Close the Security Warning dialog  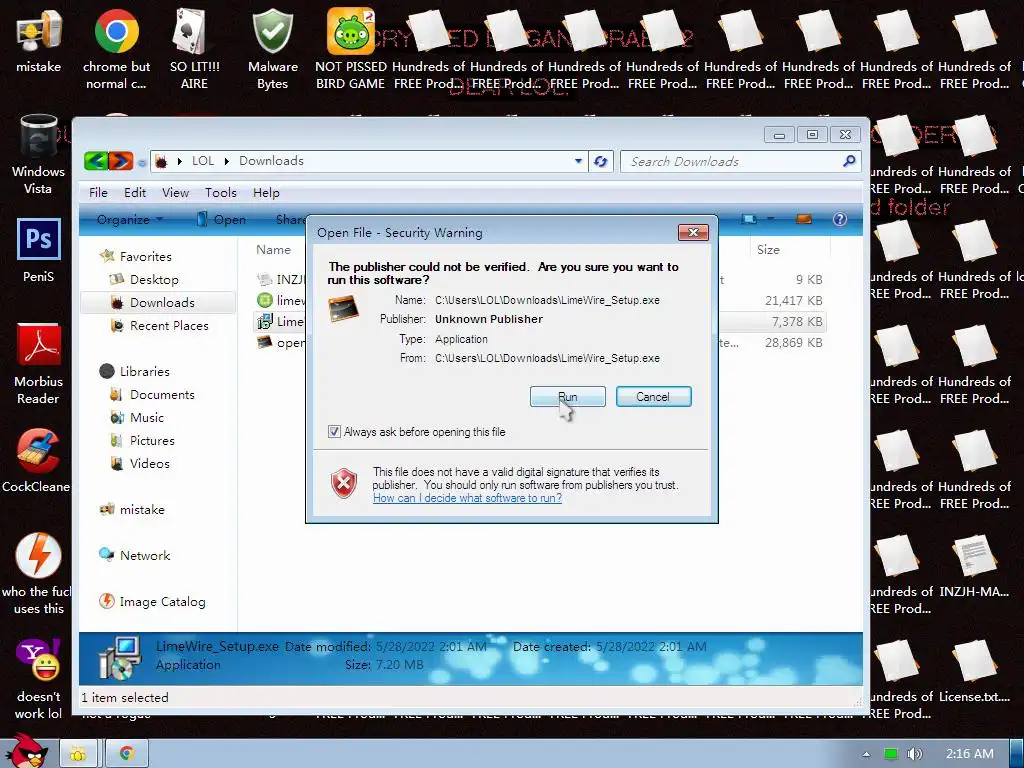(693, 232)
